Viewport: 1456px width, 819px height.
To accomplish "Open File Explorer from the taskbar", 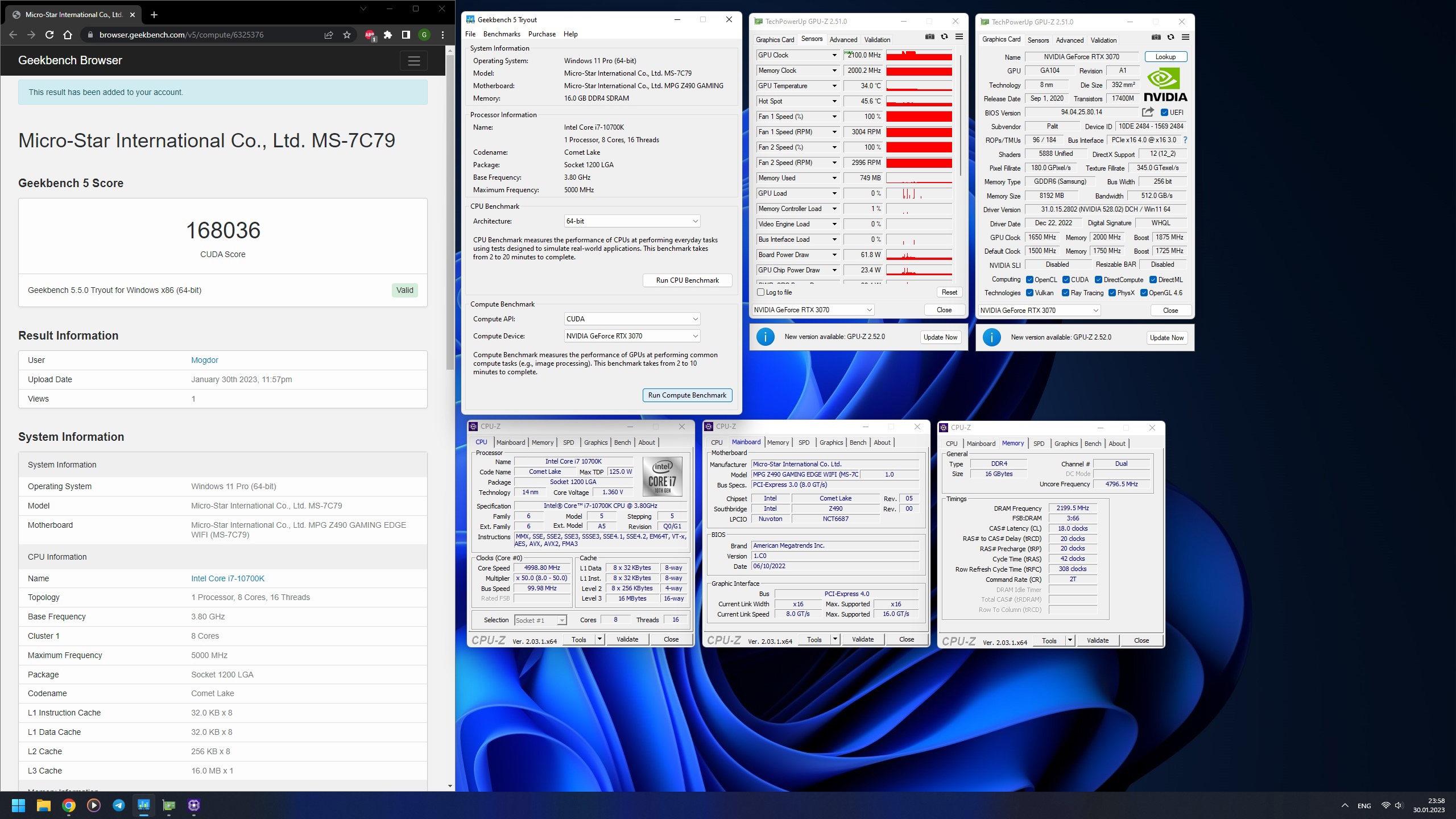I will 44,805.
